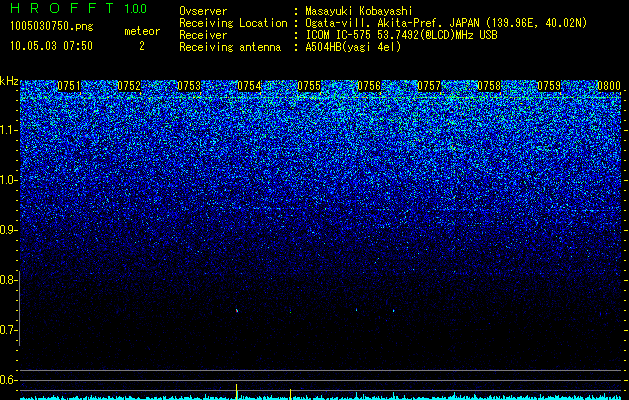Image resolution: width=629 pixels, height=400 pixels.
Task: Select the observer name Masayuki Kobayashi
Action: tap(359, 11)
